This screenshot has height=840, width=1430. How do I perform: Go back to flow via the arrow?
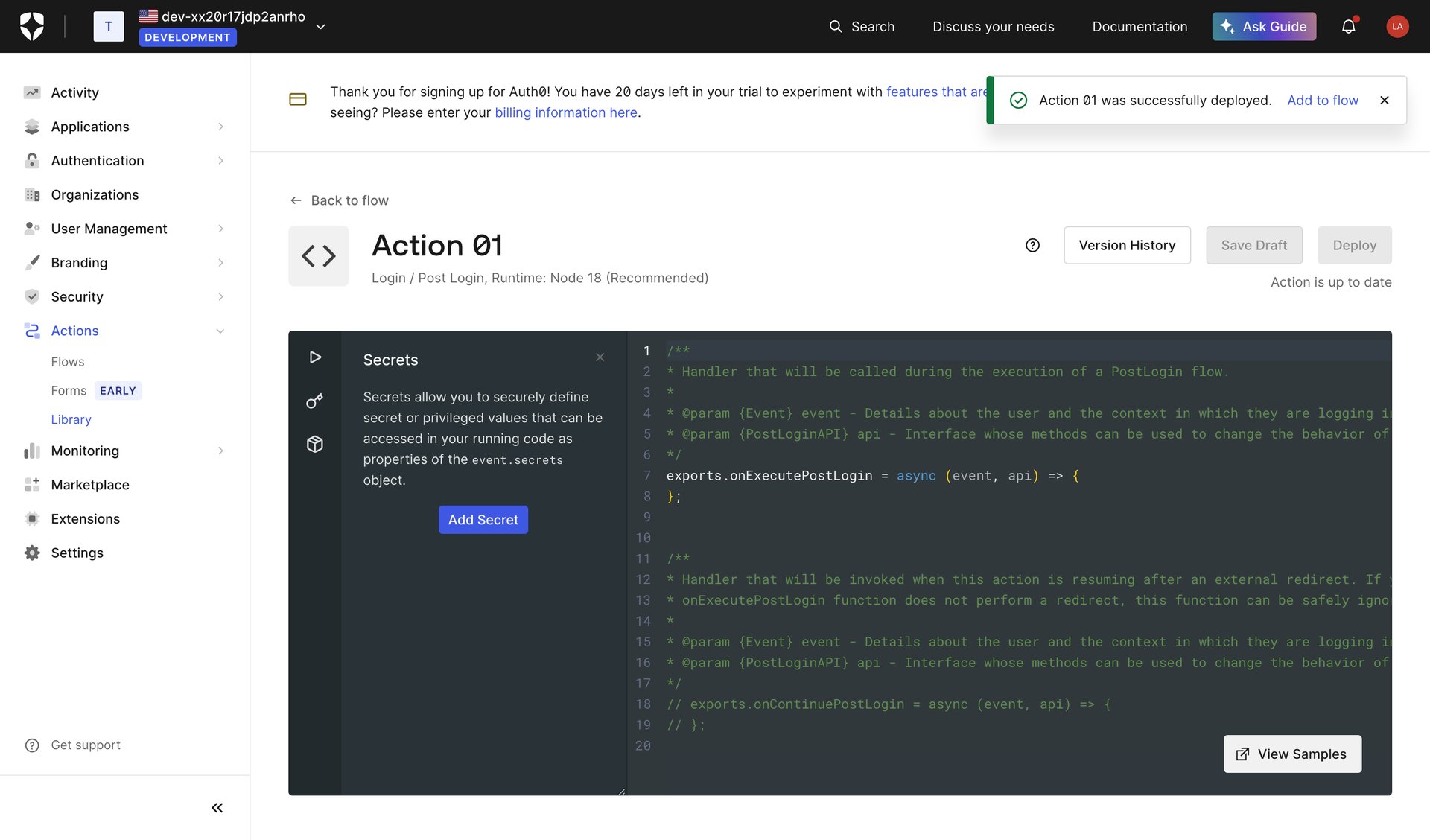point(296,200)
